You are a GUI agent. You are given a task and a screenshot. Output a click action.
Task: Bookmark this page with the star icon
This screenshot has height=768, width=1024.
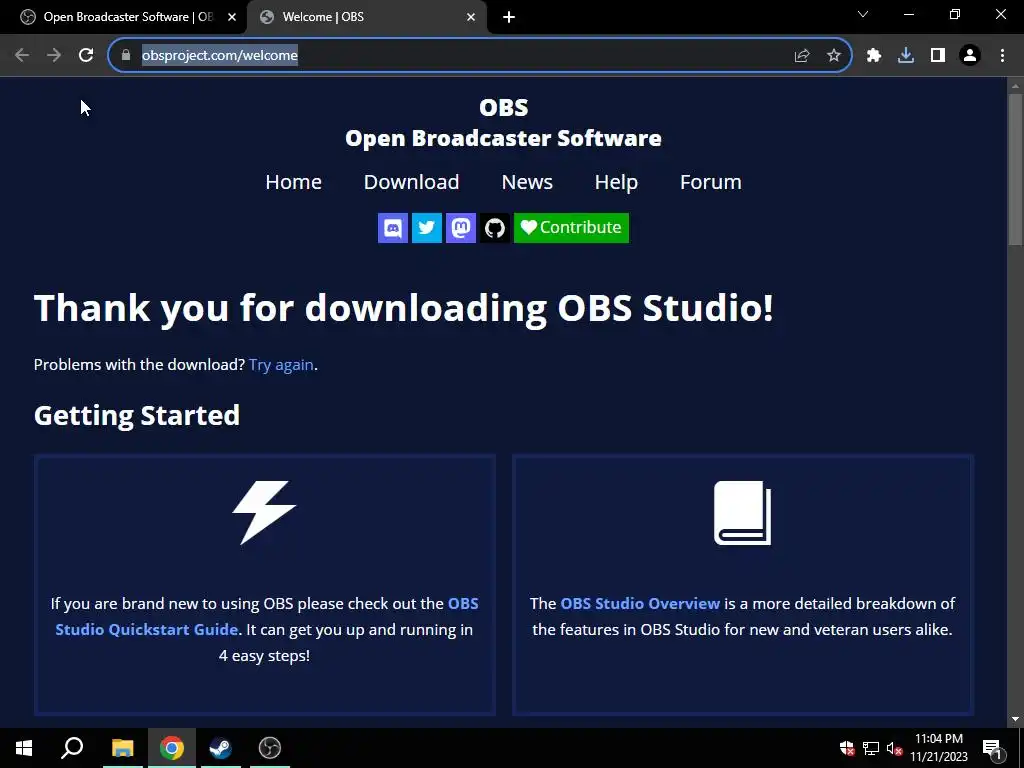834,56
